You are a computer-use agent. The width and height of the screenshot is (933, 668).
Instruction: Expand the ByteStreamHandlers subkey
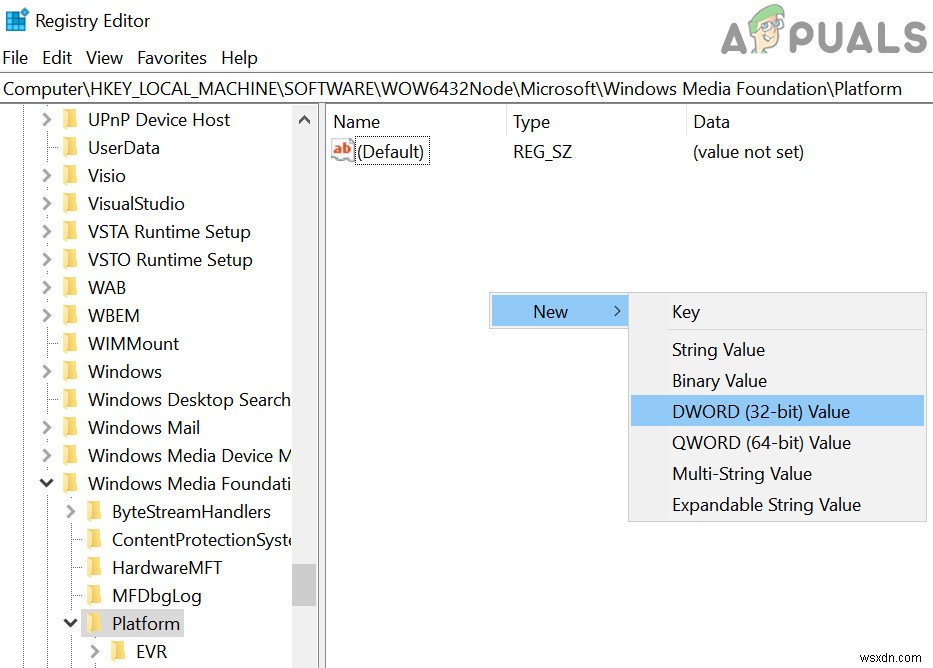[x=70, y=511]
